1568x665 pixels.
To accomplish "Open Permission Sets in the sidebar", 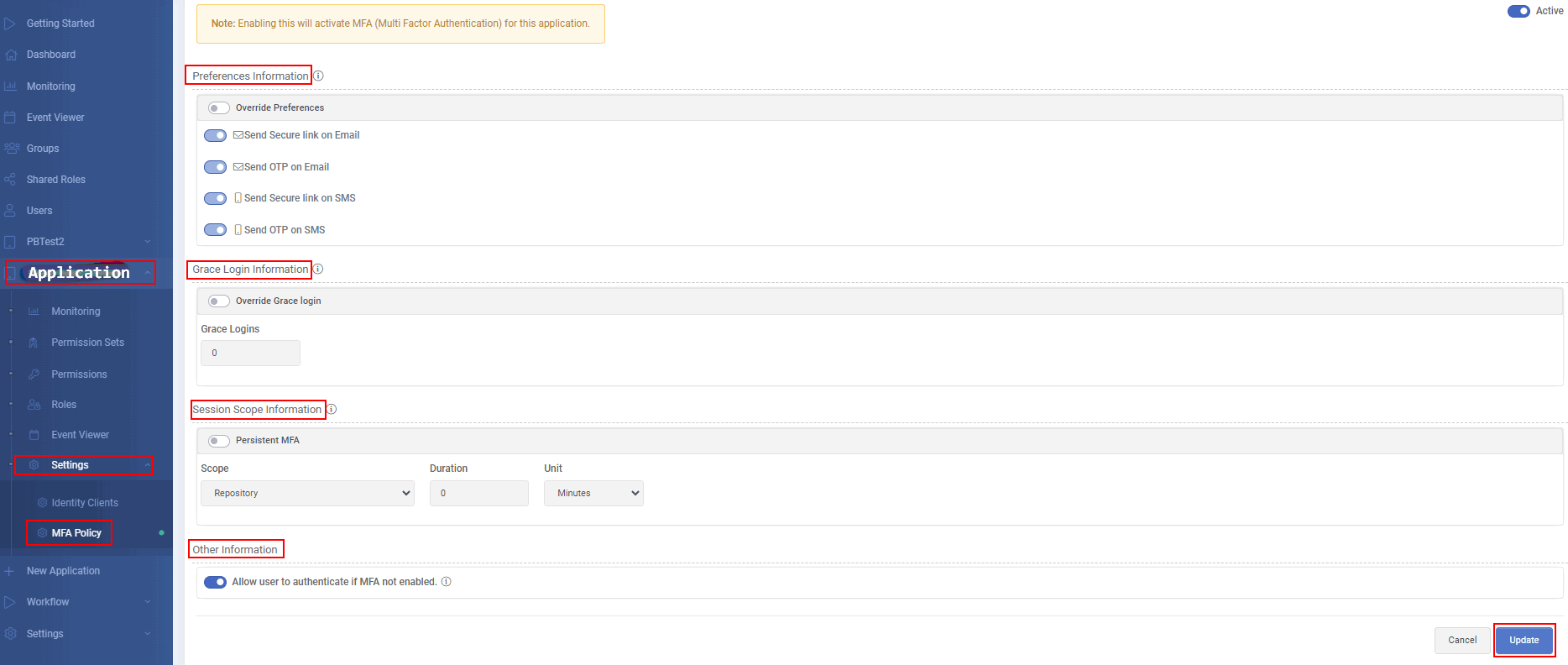I will coord(87,343).
